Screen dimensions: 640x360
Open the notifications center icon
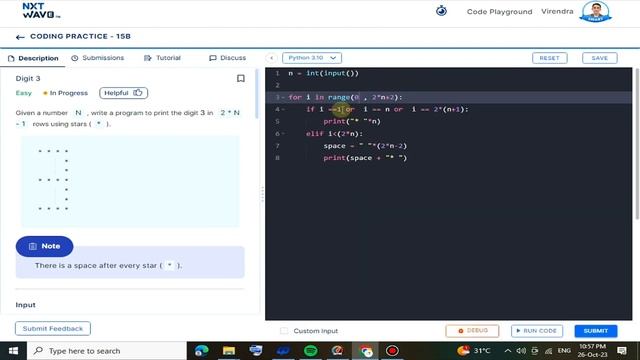pos(622,351)
